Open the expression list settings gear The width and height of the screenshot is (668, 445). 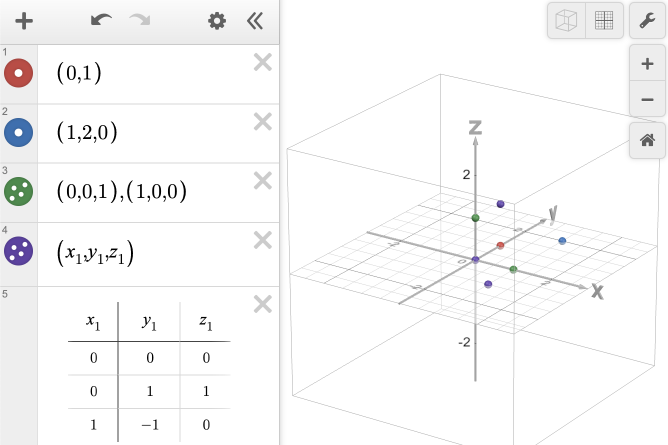click(x=217, y=21)
